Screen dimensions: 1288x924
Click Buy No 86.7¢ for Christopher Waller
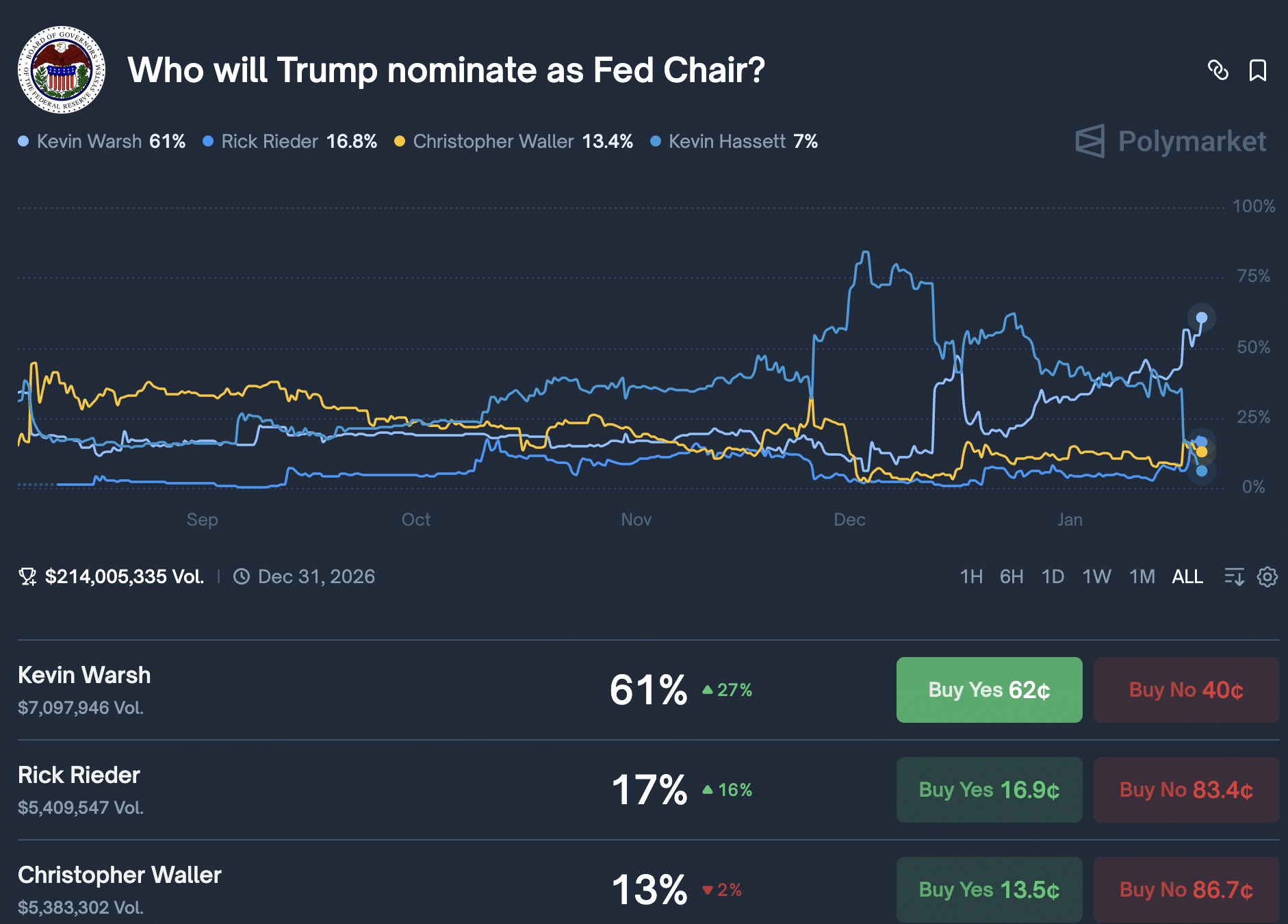tap(1185, 890)
